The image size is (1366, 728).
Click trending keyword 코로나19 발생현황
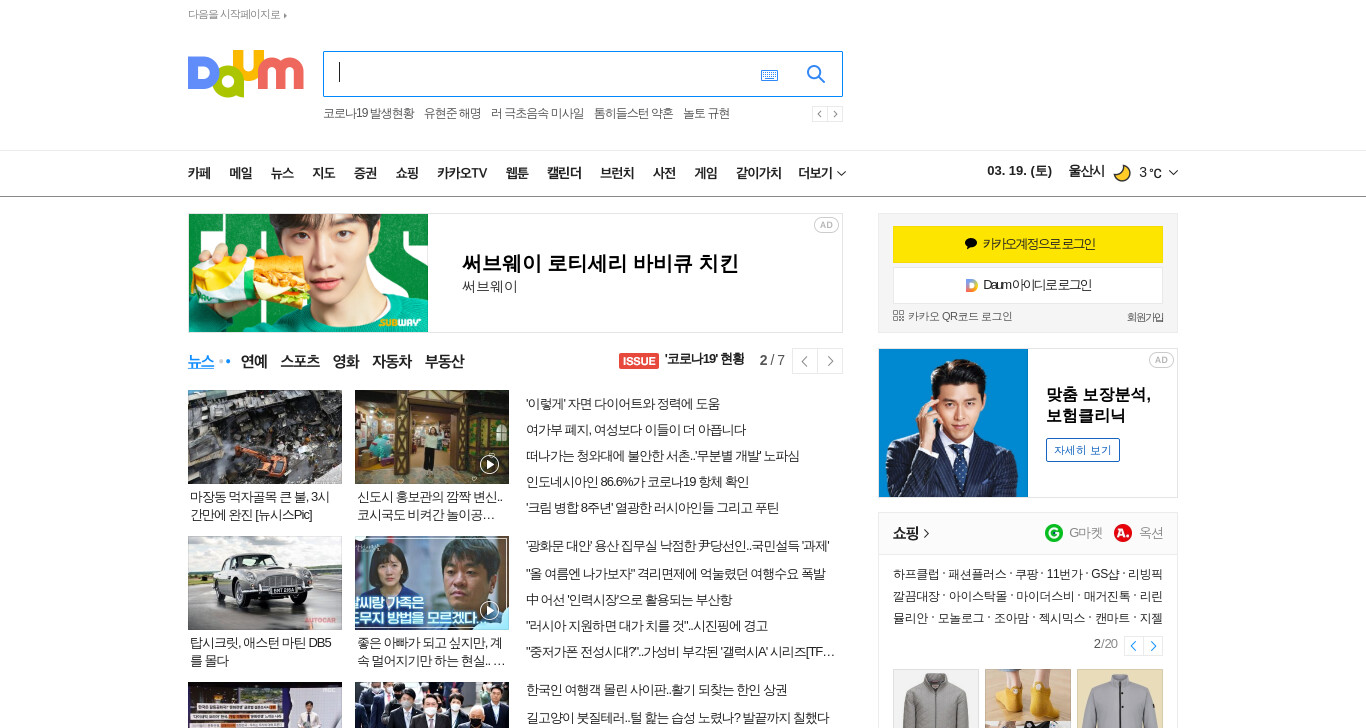(x=368, y=114)
